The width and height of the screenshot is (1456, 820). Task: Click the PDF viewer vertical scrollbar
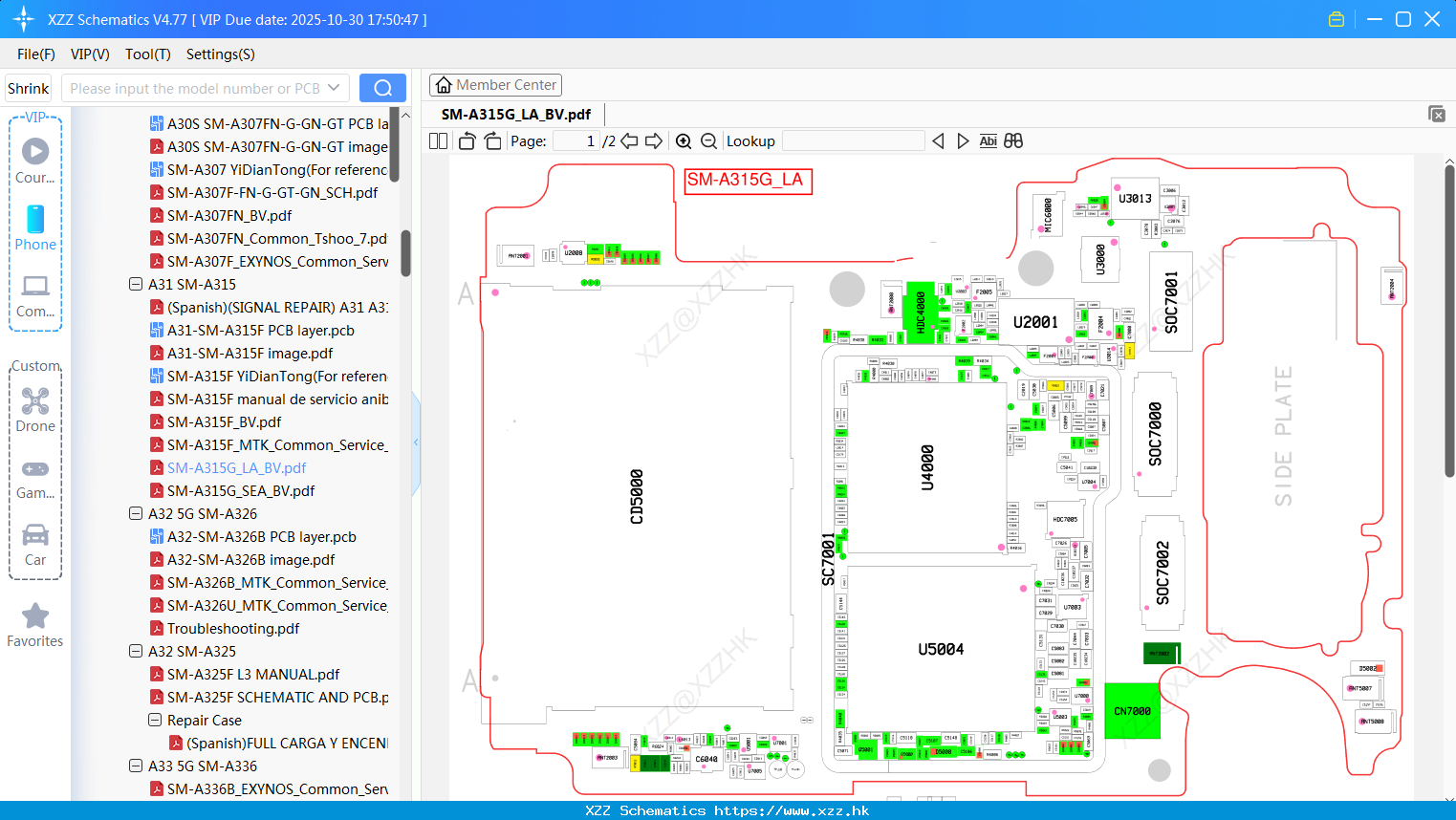click(x=1449, y=320)
